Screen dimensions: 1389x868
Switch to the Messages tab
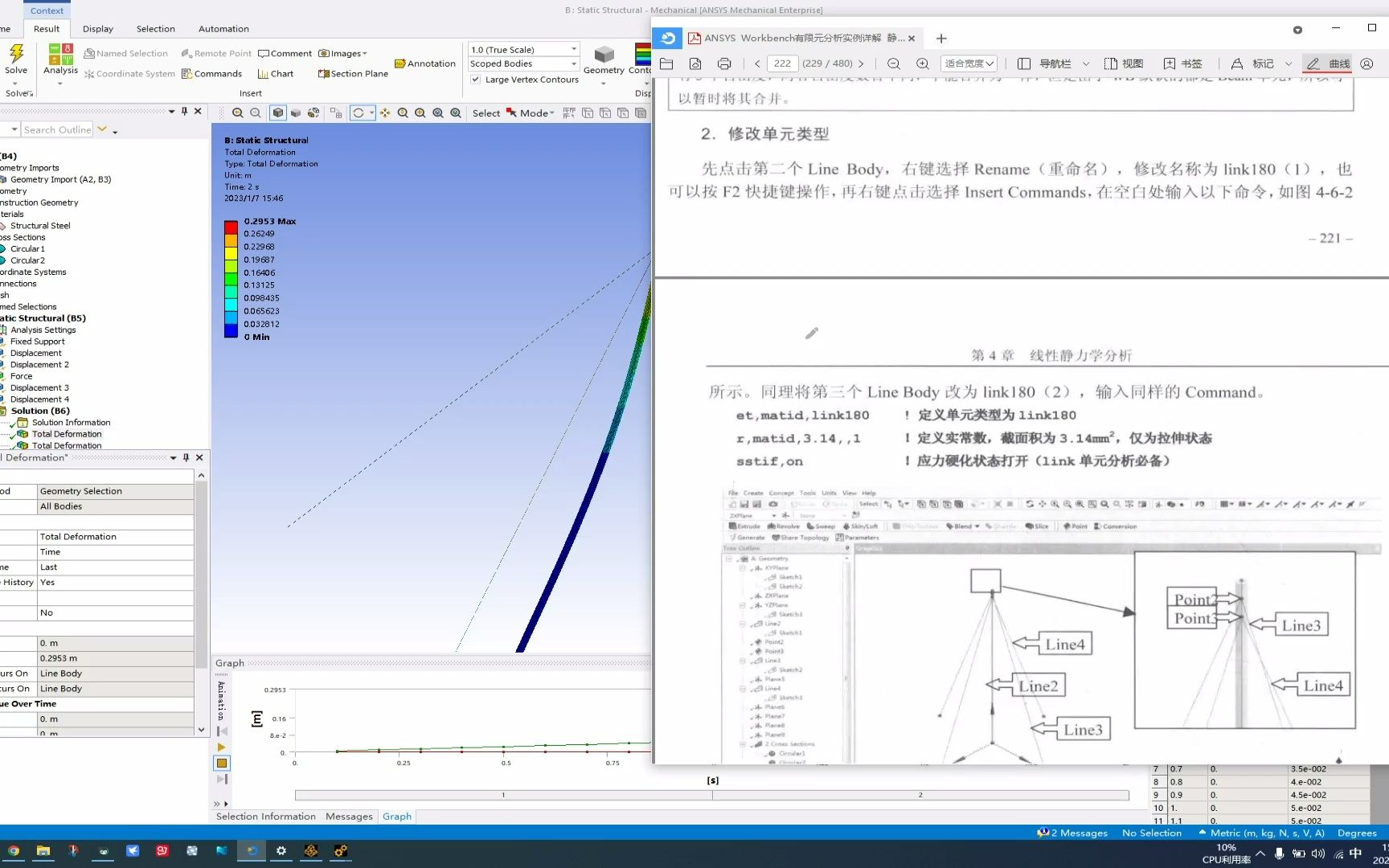pos(349,816)
